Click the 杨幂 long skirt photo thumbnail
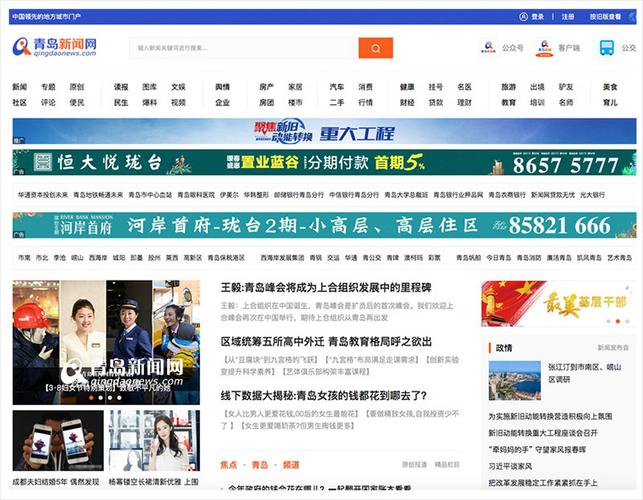This screenshot has width=643, height=500. 154,441
